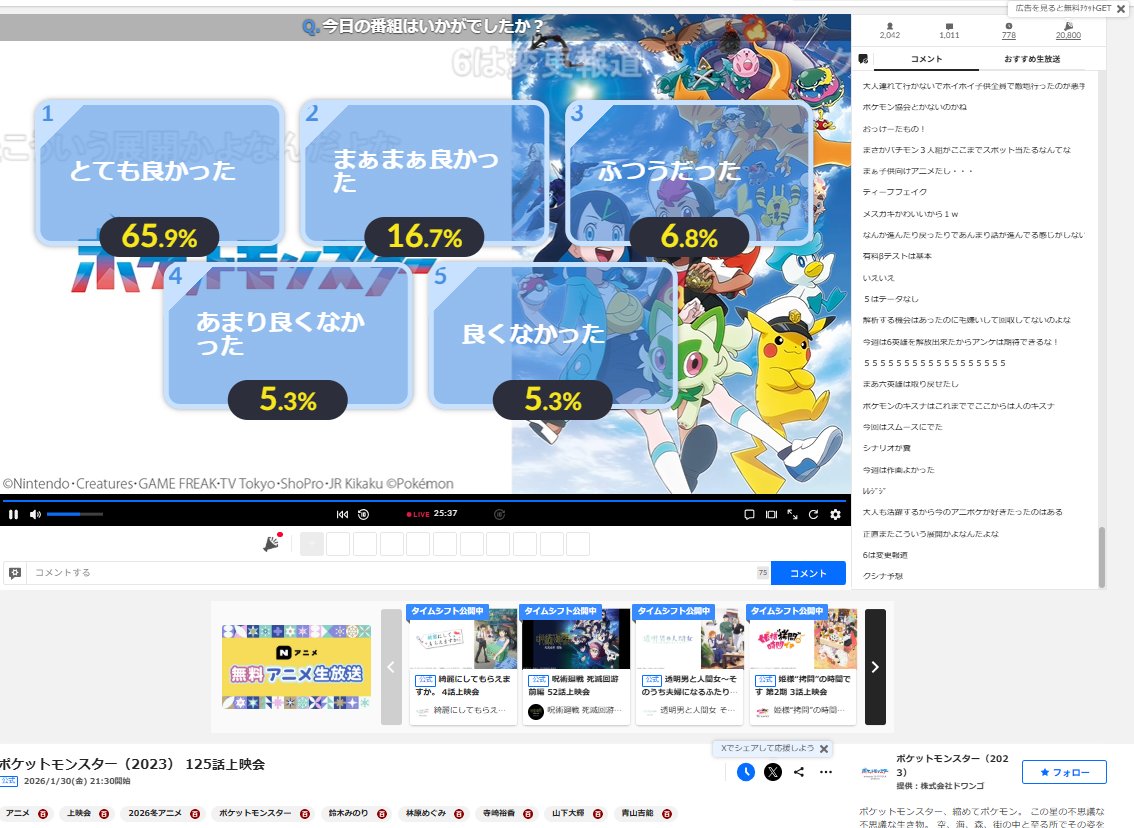Click the blue timeshift clock icon

point(746,772)
